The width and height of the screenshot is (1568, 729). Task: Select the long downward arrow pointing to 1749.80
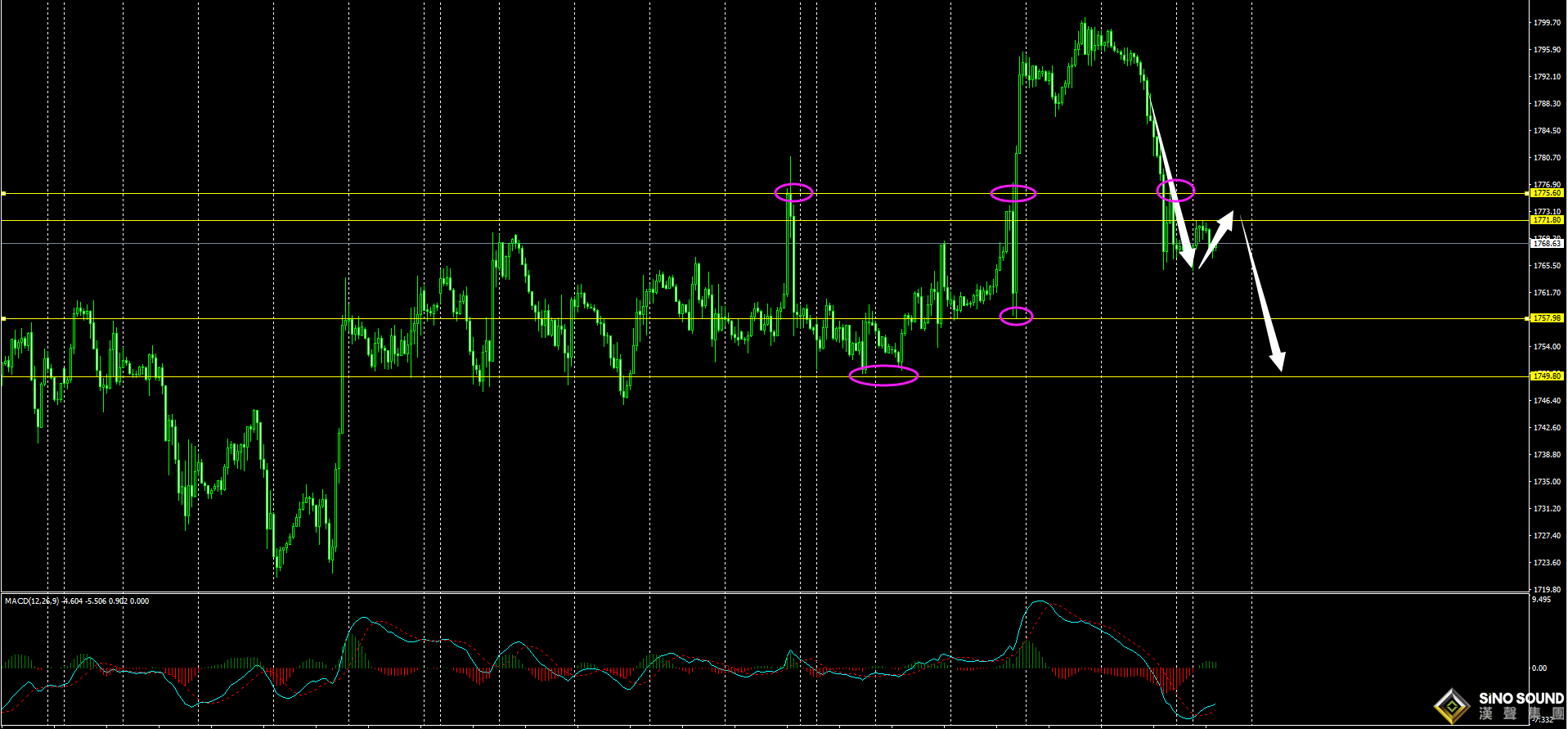tap(1263, 295)
